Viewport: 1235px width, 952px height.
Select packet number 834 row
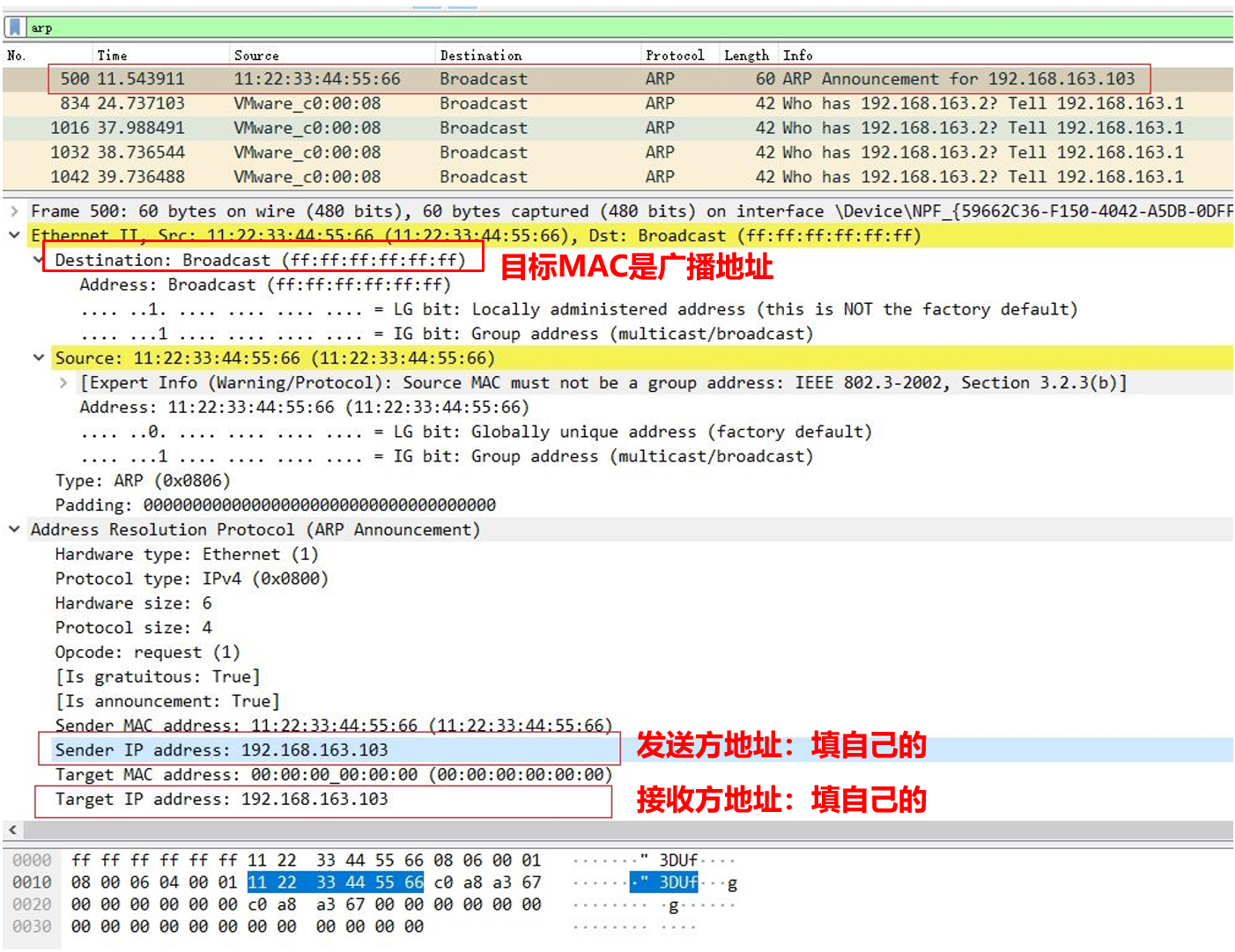(617, 104)
